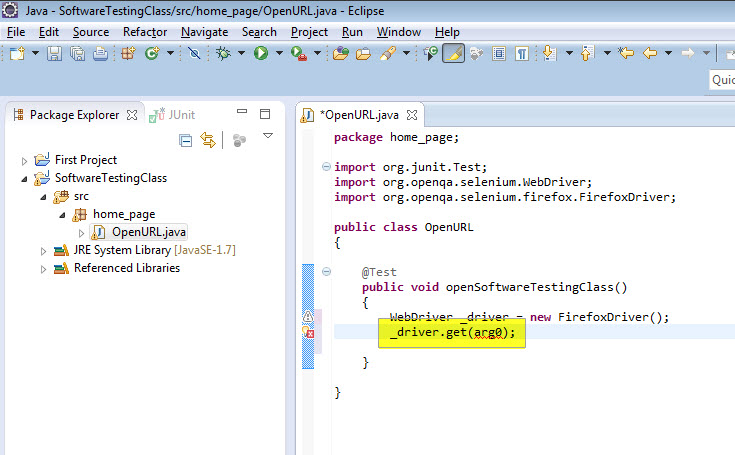Close the Package Explorer view
The width and height of the screenshot is (735, 455).
tap(132, 115)
